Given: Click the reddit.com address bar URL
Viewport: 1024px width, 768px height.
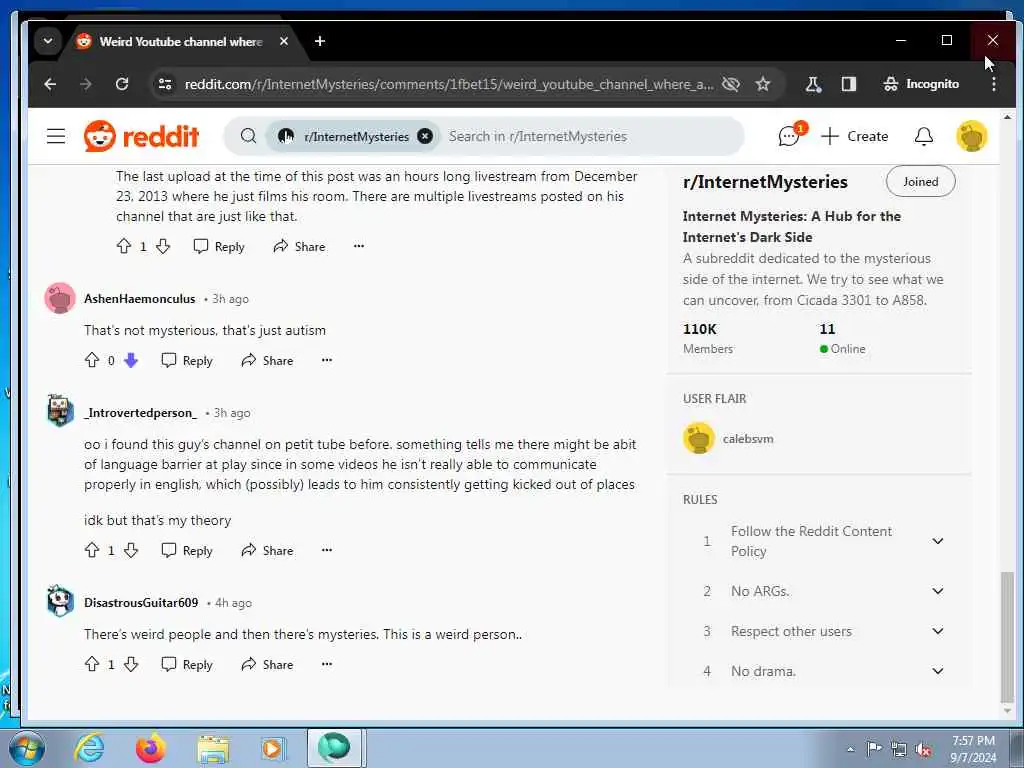Looking at the screenshot, I should [x=448, y=84].
